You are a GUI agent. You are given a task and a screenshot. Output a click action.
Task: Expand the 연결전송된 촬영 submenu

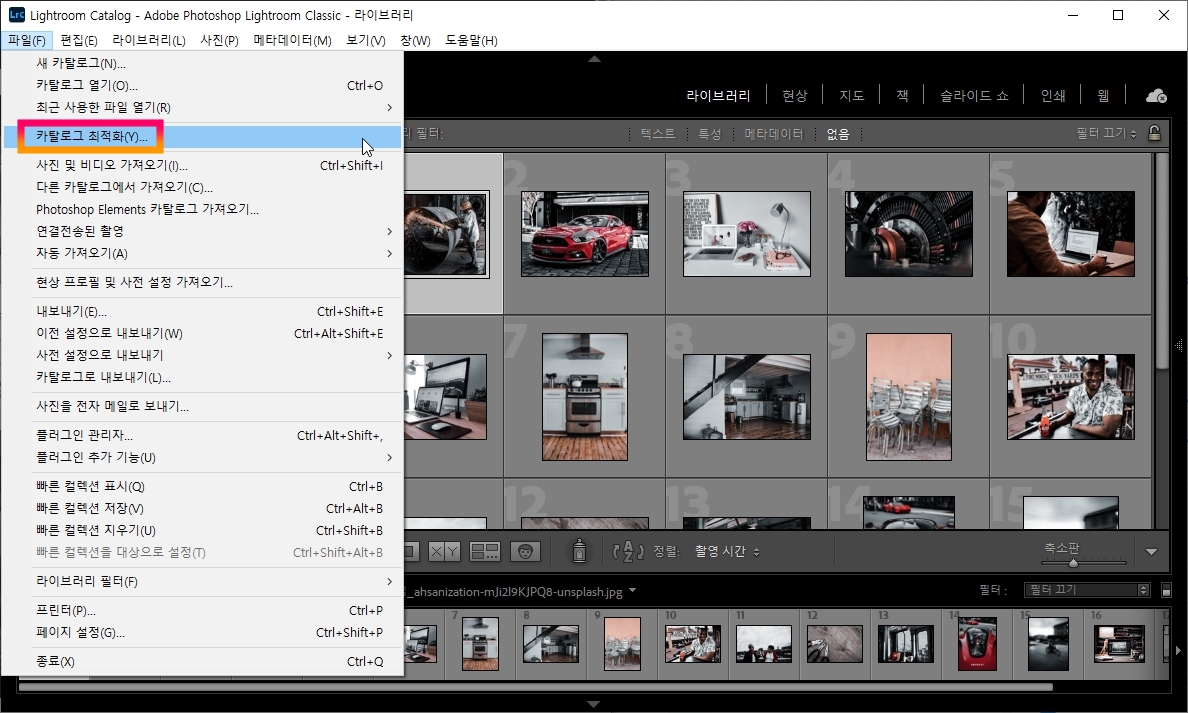[x=202, y=231]
